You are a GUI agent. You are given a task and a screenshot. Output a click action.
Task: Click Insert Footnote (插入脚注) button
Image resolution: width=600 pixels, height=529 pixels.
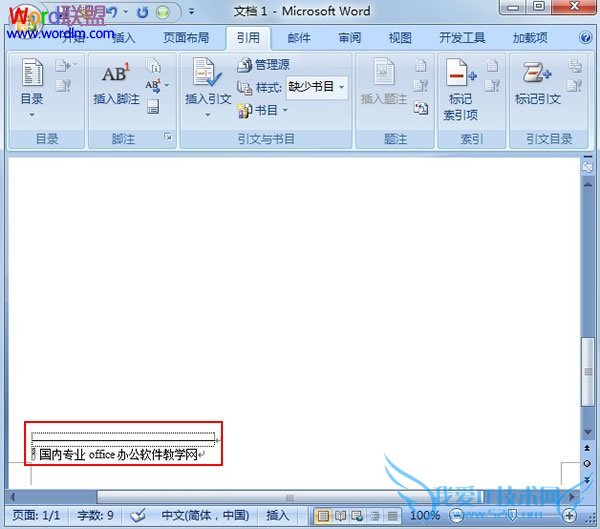[116, 83]
